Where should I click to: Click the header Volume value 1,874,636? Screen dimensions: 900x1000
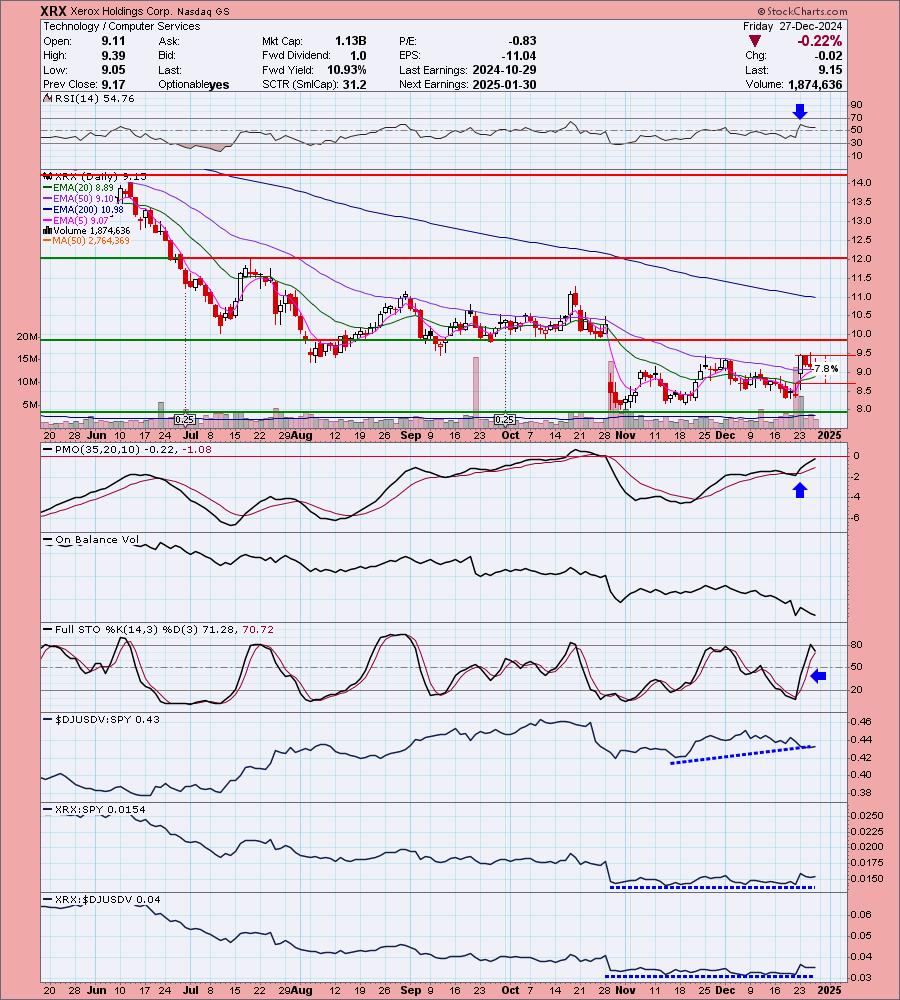[x=815, y=85]
